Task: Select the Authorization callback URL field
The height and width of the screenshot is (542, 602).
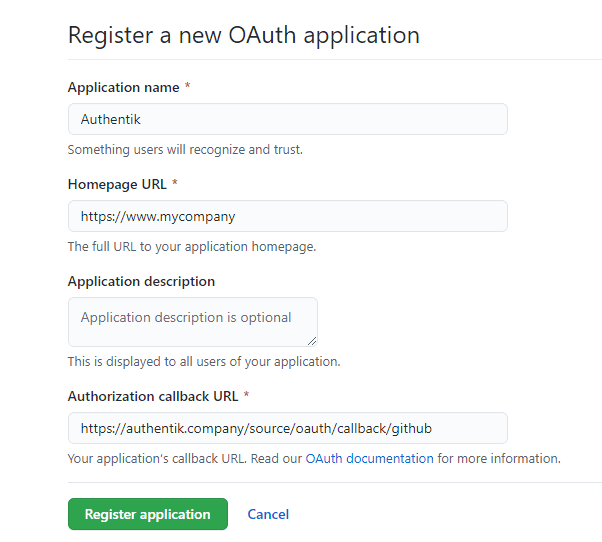Action: coord(287,428)
